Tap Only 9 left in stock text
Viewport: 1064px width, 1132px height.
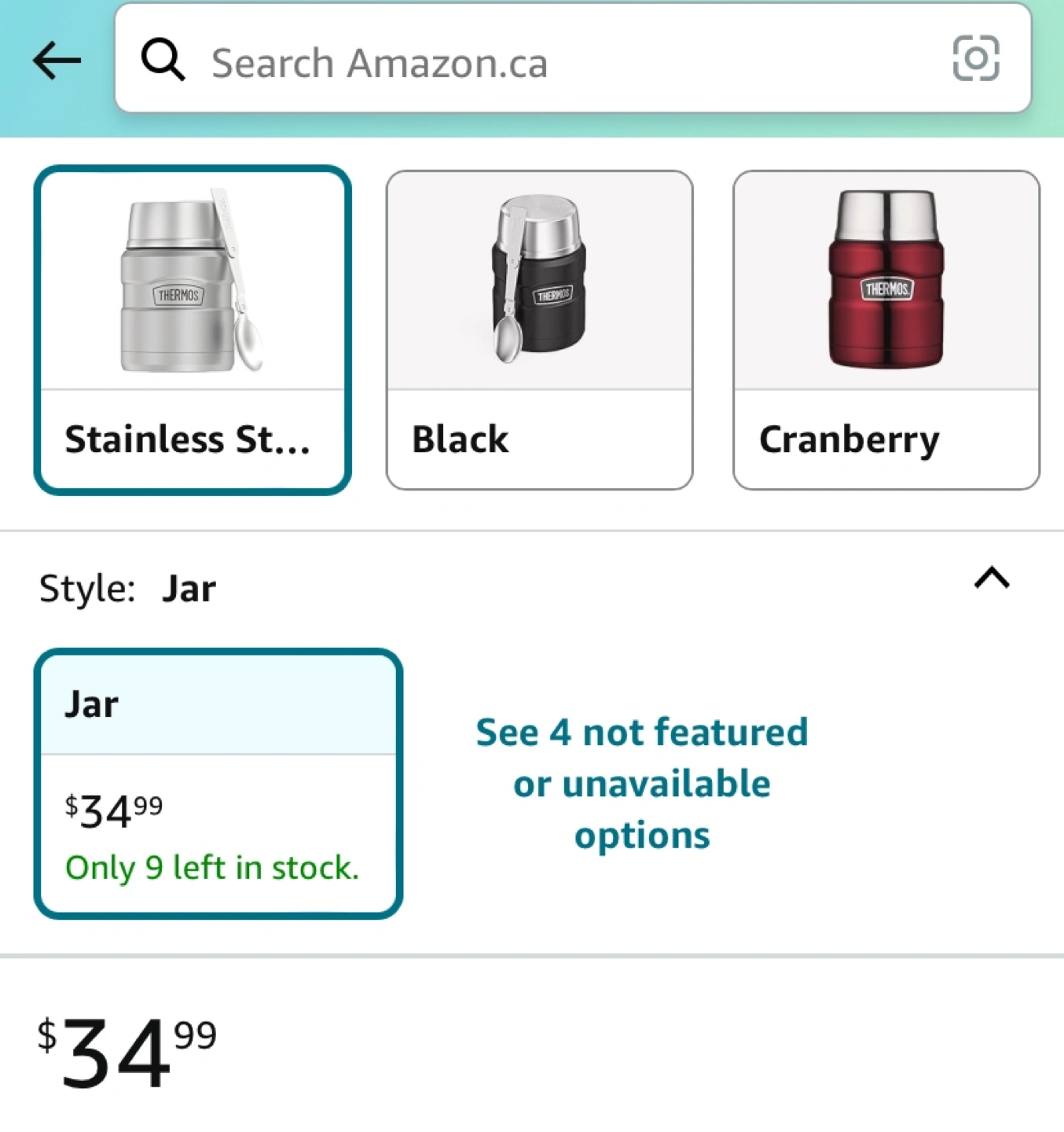[x=212, y=868]
